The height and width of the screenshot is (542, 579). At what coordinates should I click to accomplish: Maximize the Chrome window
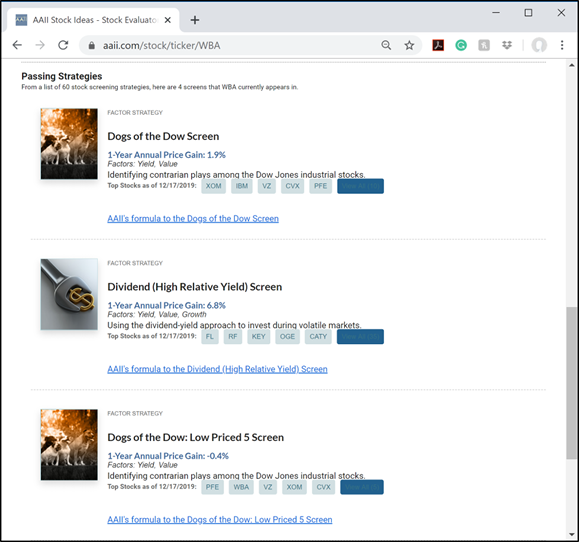(x=528, y=13)
